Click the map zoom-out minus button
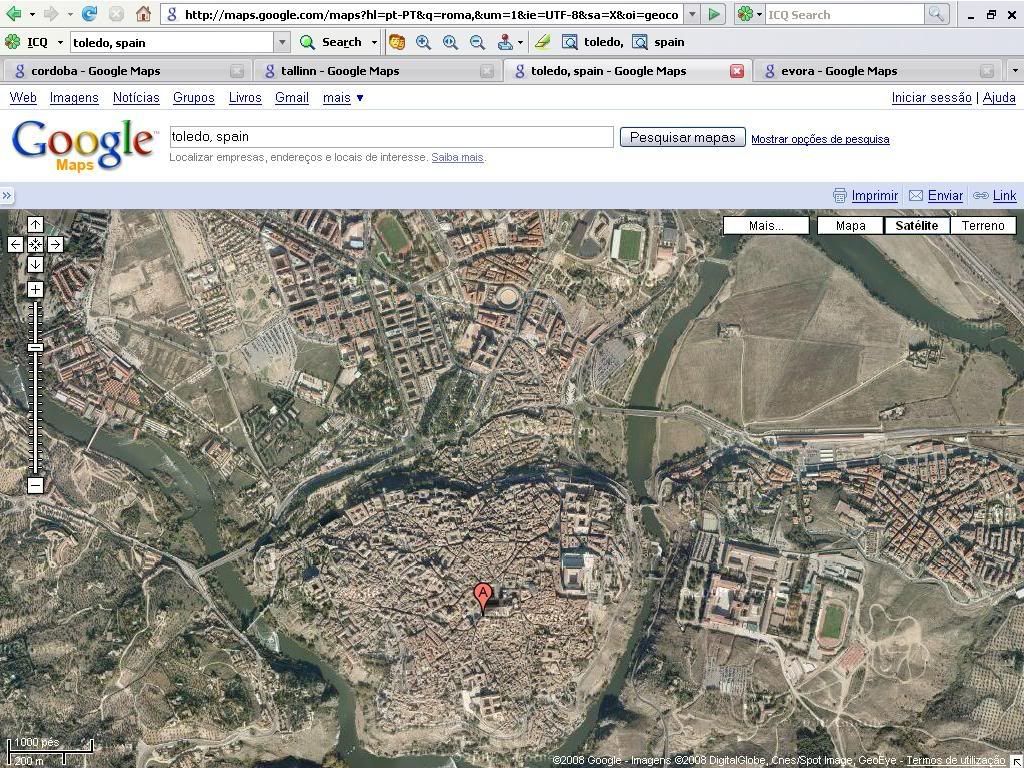The height and width of the screenshot is (768, 1024). click(35, 485)
